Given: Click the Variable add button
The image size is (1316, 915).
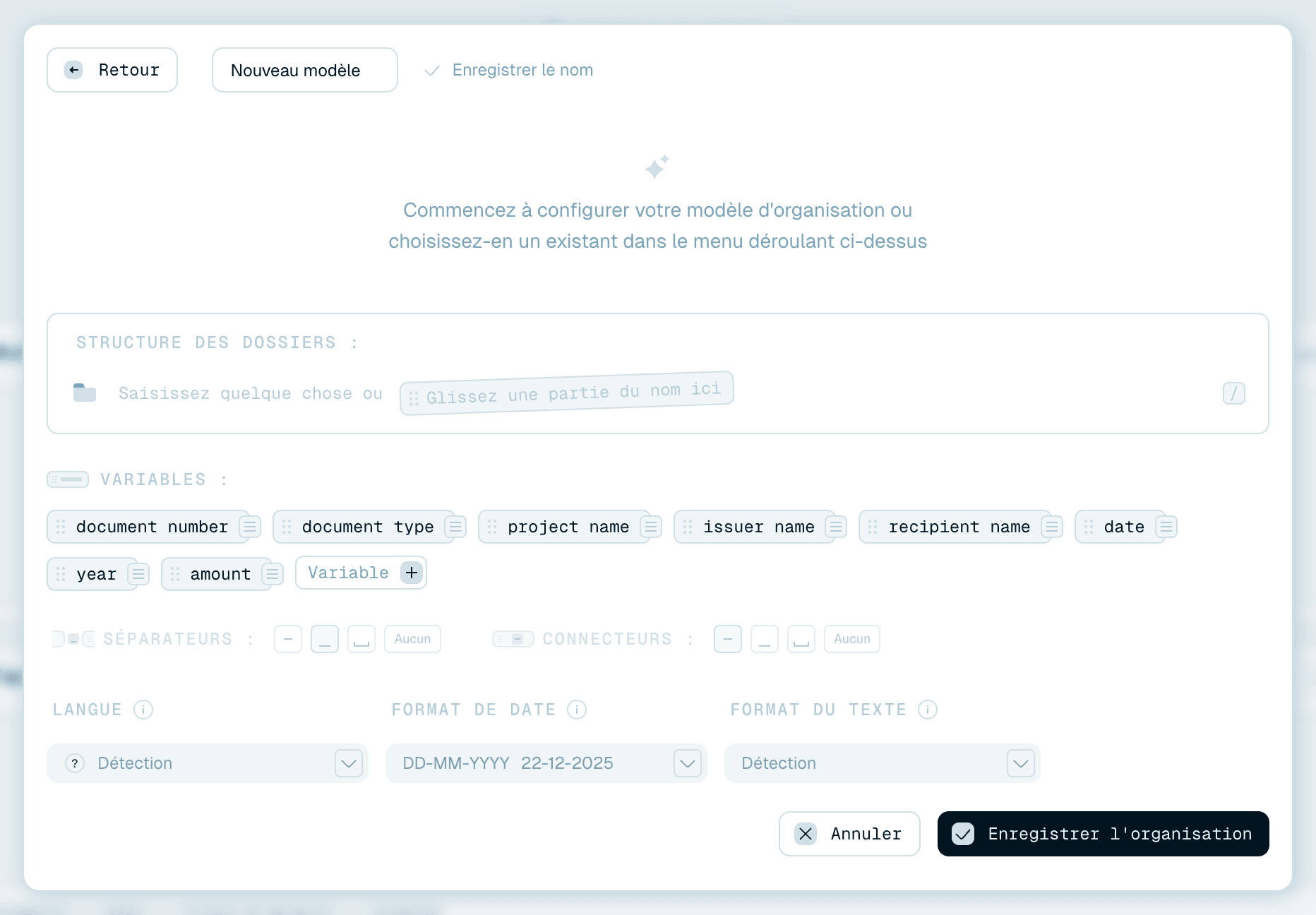Looking at the screenshot, I should coord(361,573).
